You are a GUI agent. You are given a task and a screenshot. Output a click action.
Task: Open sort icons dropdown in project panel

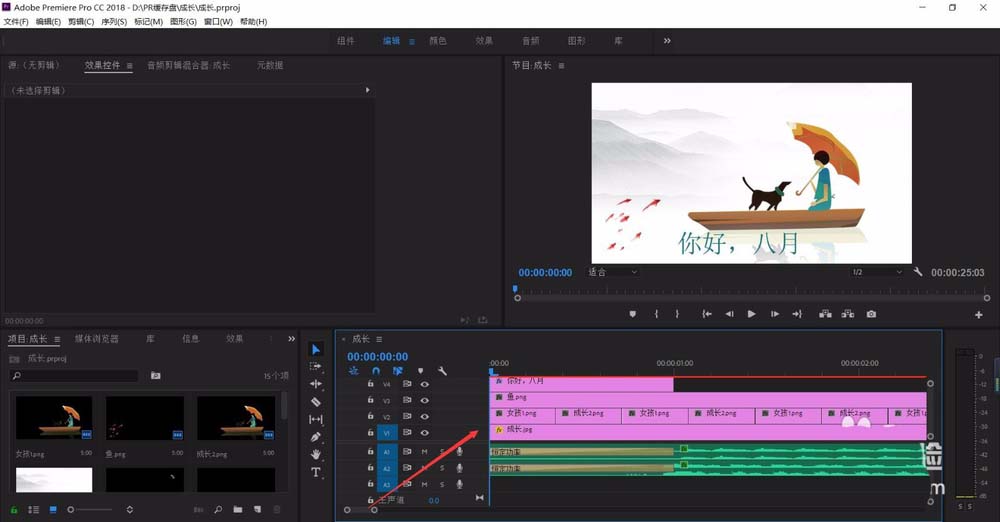point(129,509)
